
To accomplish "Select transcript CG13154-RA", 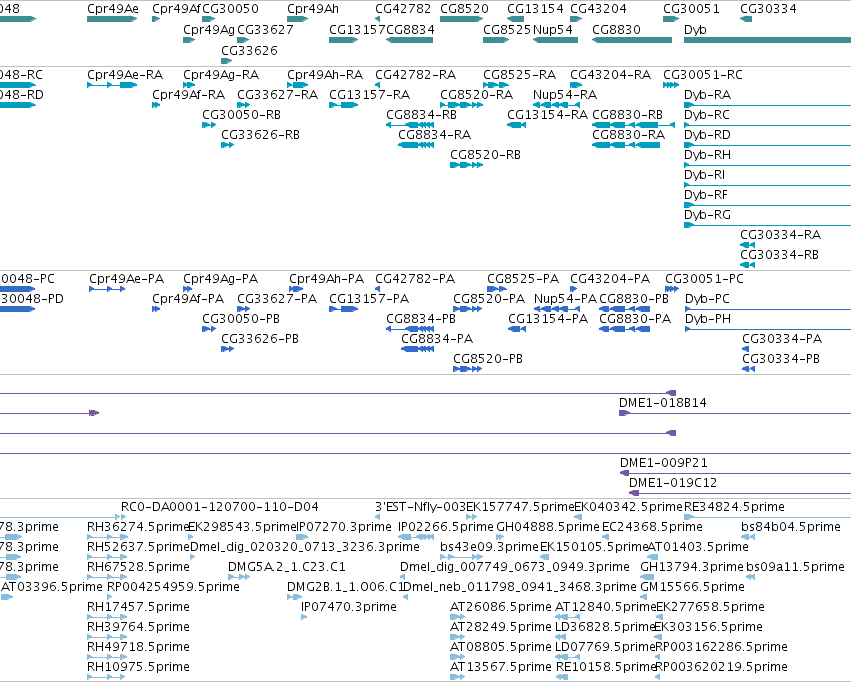I will [516, 125].
